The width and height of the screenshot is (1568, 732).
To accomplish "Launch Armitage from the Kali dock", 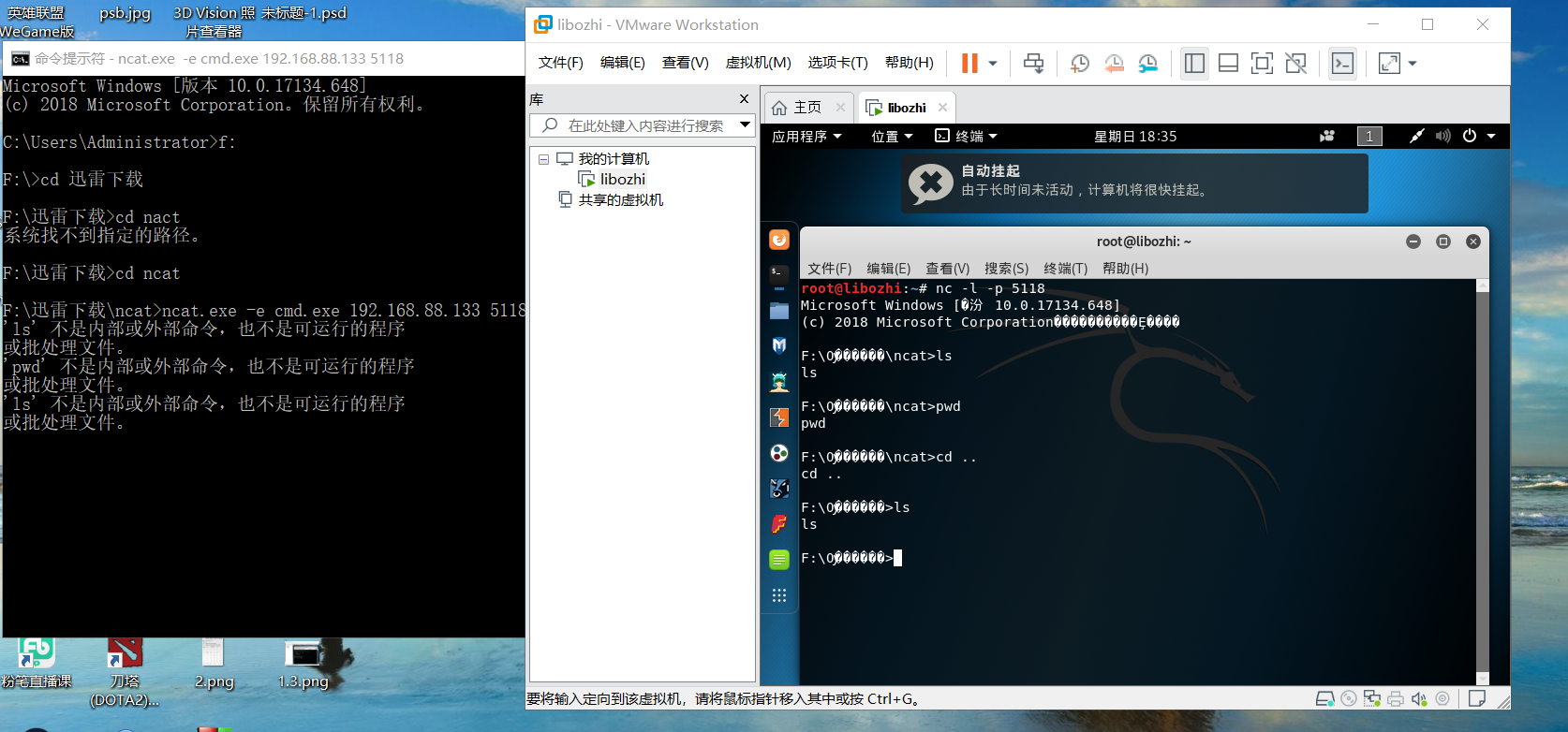I will tap(779, 382).
